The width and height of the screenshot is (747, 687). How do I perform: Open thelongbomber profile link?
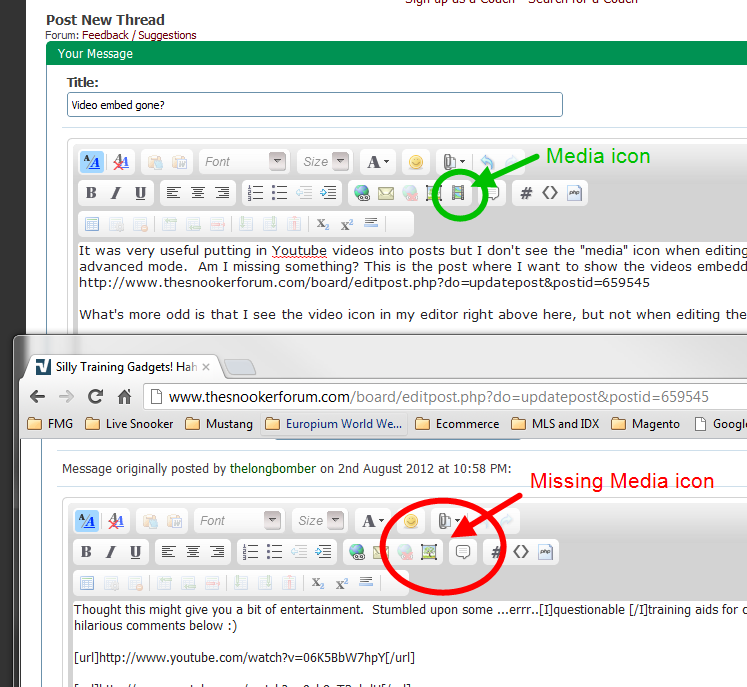click(x=273, y=469)
